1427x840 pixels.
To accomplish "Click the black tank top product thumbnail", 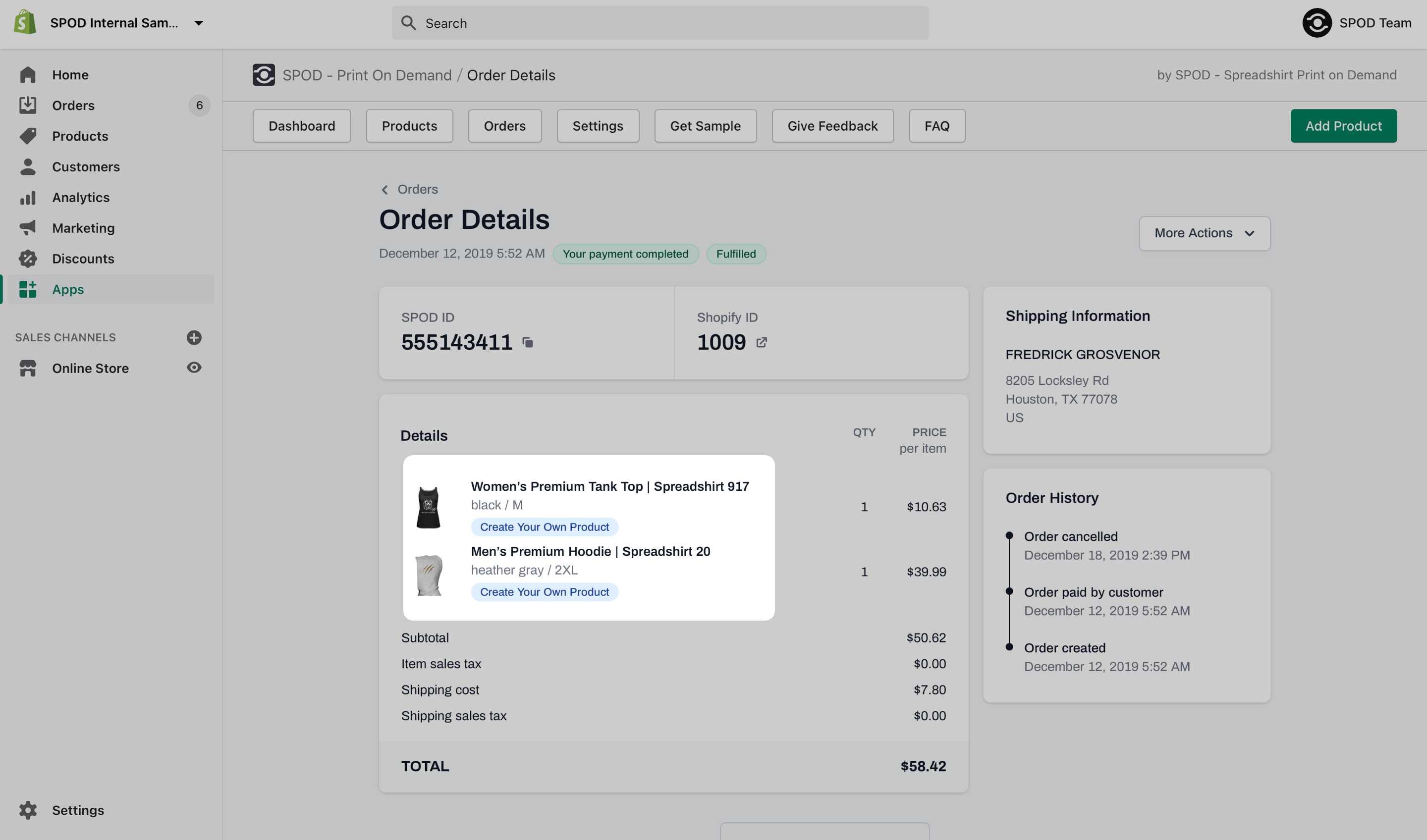I will [428, 507].
